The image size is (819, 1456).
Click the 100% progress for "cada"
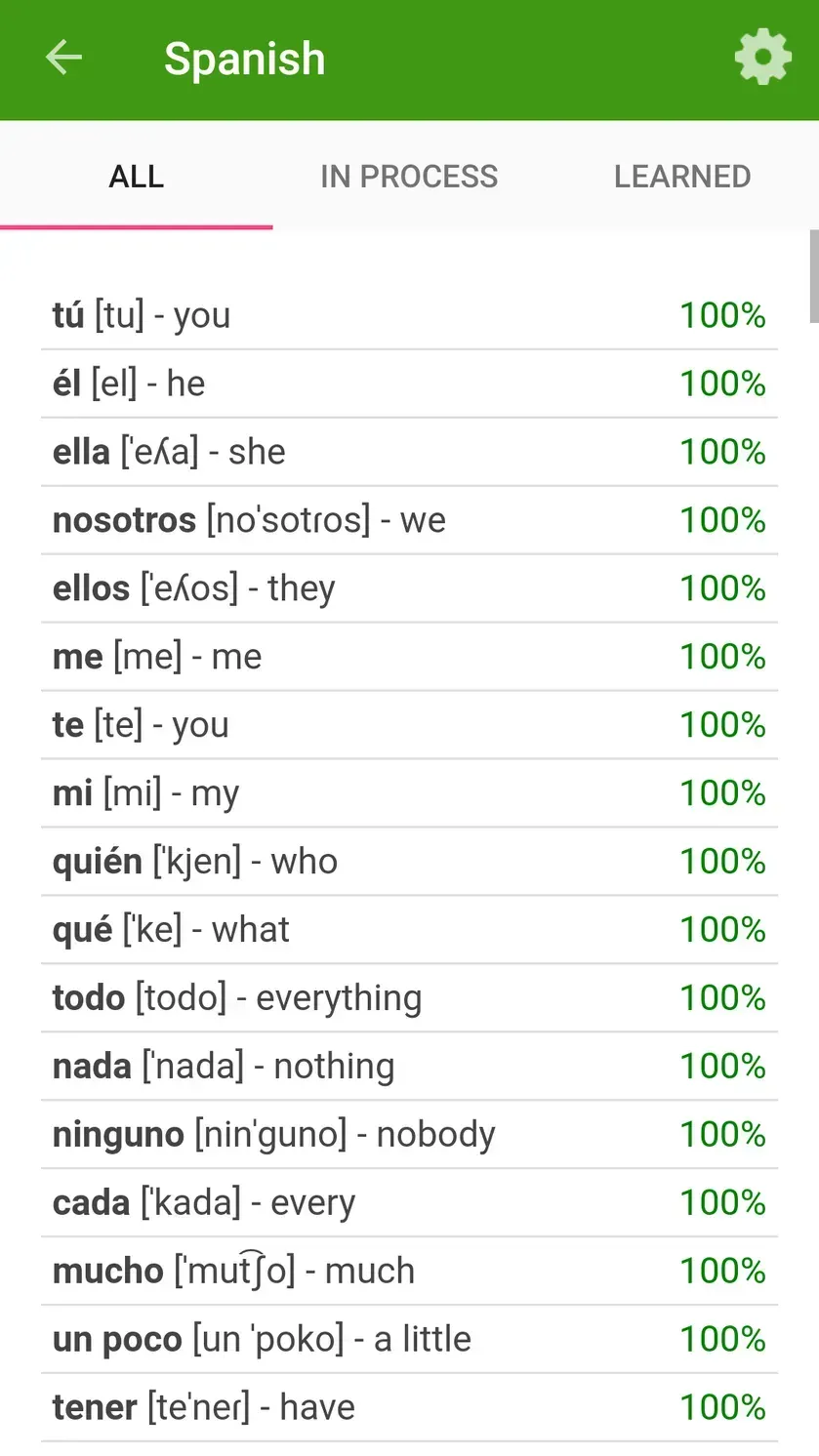click(722, 1203)
